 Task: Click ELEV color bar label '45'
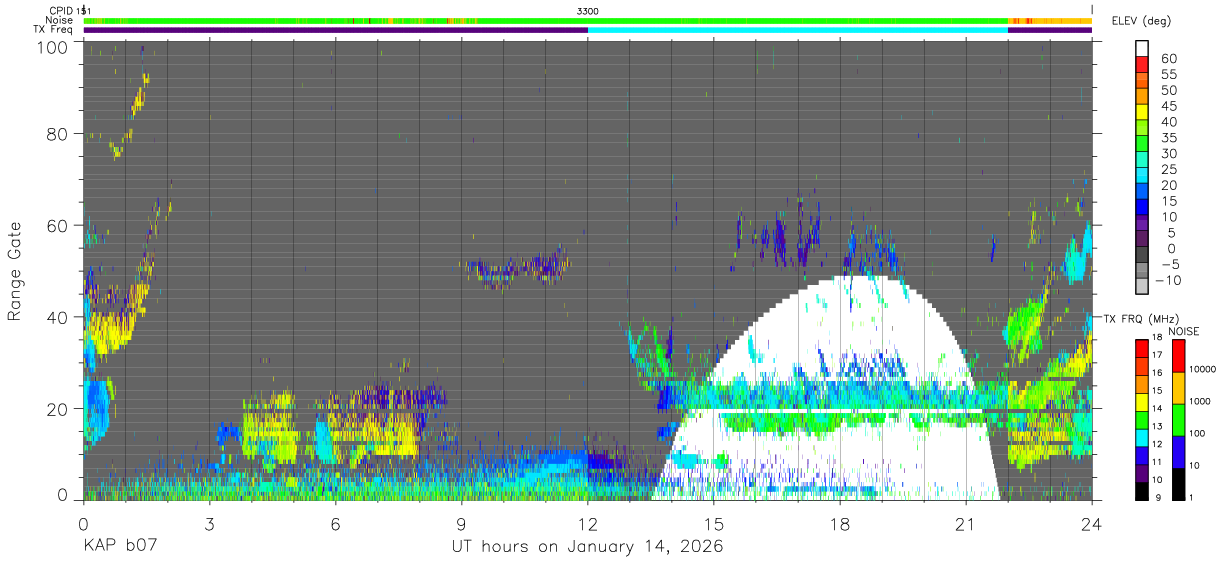[1167, 107]
